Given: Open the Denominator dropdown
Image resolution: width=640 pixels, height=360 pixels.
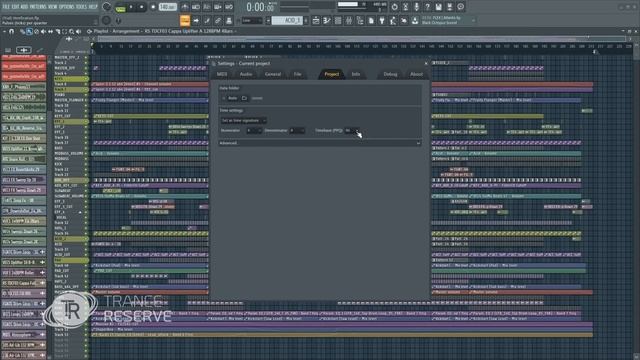Looking at the screenshot, I should (x=297, y=131).
